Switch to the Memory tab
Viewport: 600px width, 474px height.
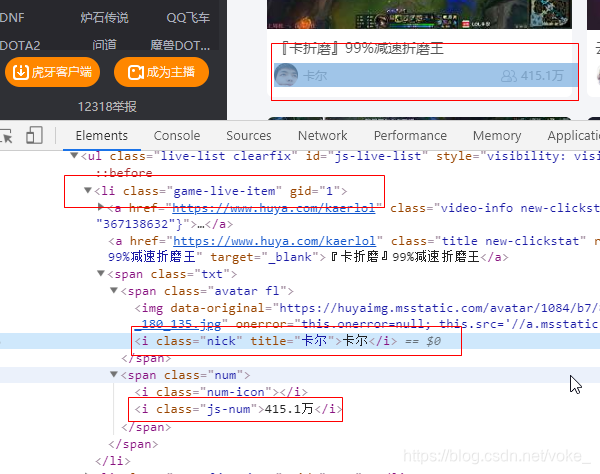(x=497, y=135)
